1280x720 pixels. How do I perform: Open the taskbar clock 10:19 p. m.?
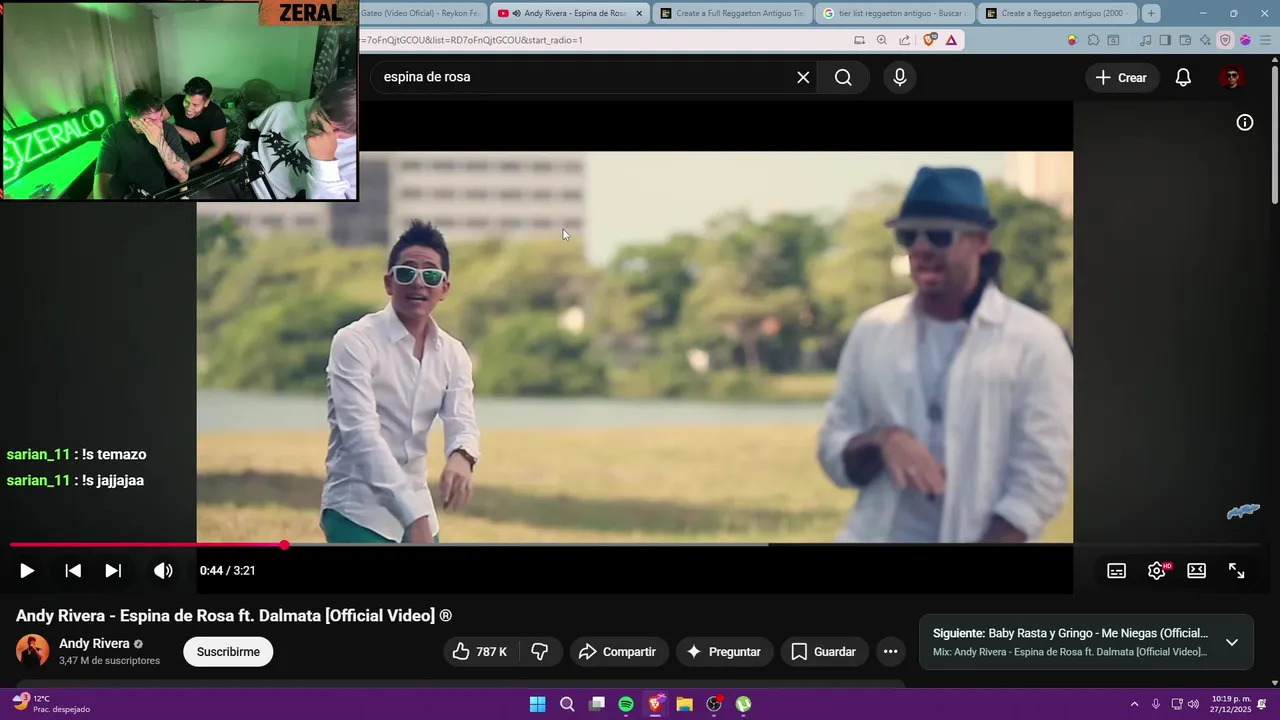(x=1231, y=704)
